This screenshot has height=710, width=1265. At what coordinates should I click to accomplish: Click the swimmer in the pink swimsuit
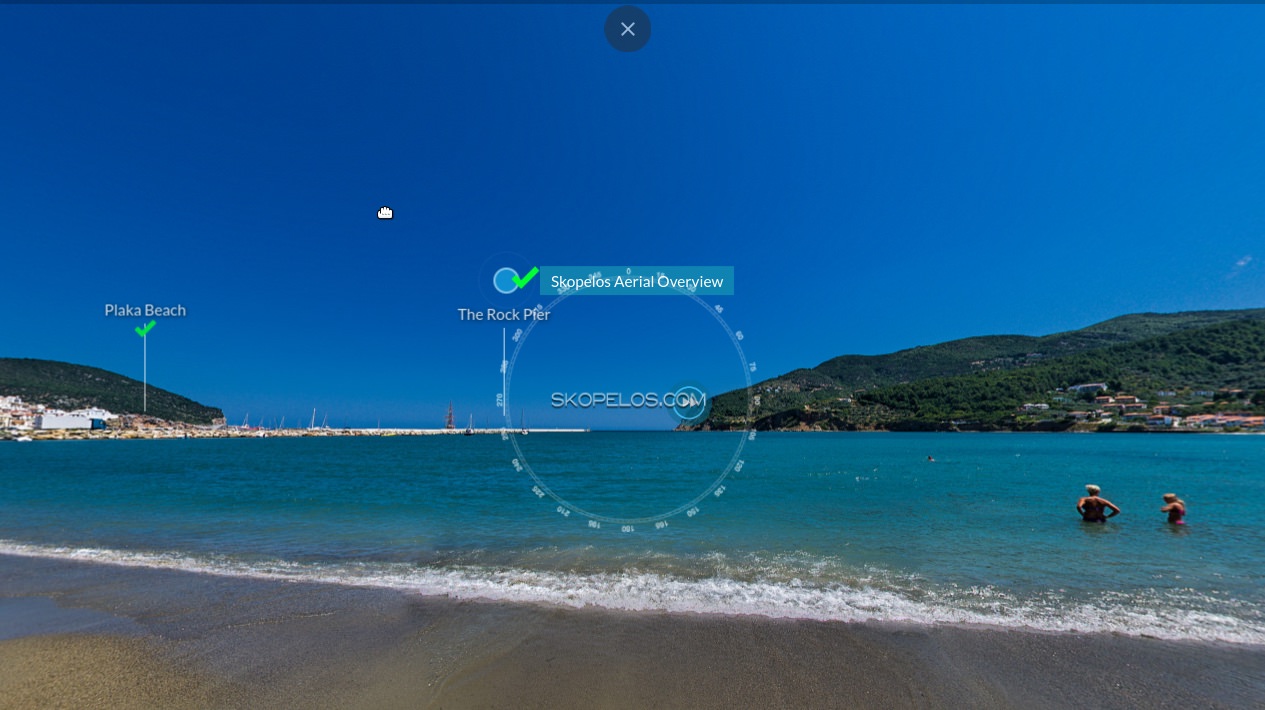pyautogui.click(x=1174, y=509)
